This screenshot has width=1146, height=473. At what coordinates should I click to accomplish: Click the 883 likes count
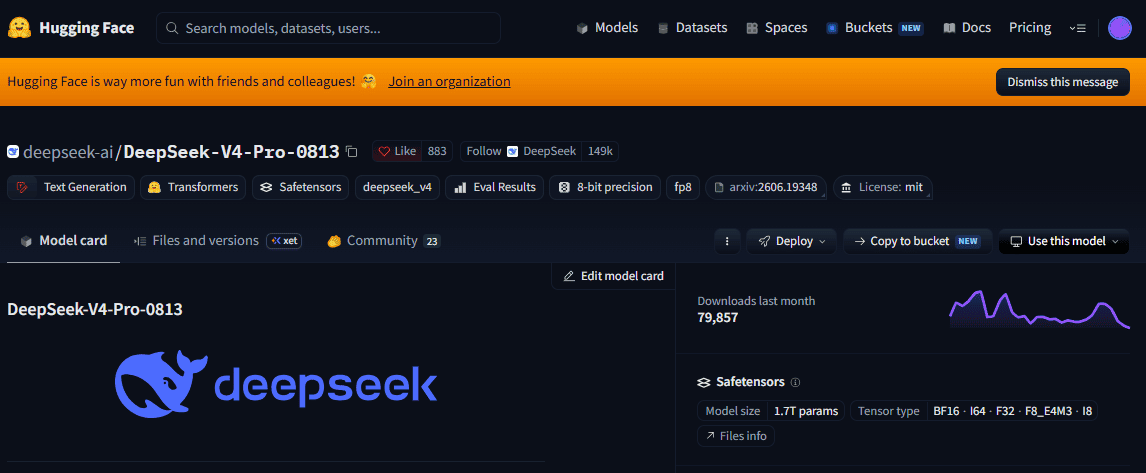click(436, 151)
